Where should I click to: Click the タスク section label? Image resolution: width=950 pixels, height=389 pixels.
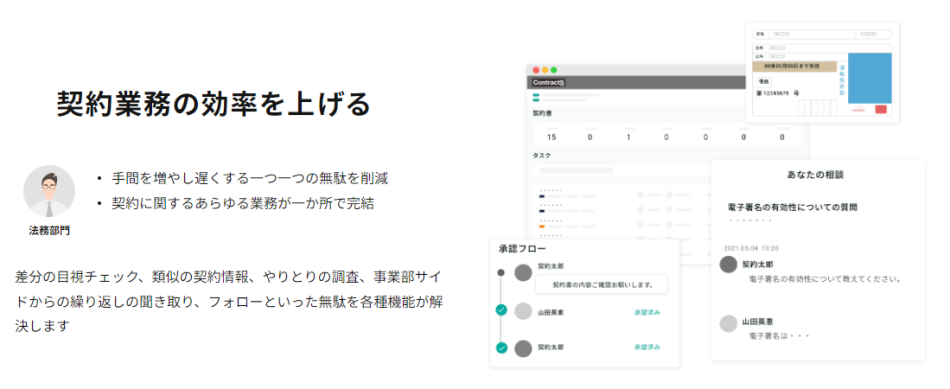pyautogui.click(x=542, y=156)
